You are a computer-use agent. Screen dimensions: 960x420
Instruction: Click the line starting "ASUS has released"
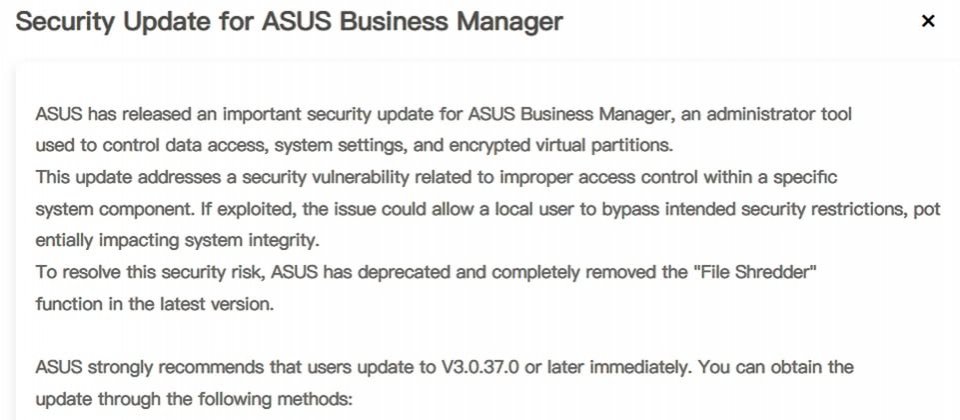click(443, 115)
